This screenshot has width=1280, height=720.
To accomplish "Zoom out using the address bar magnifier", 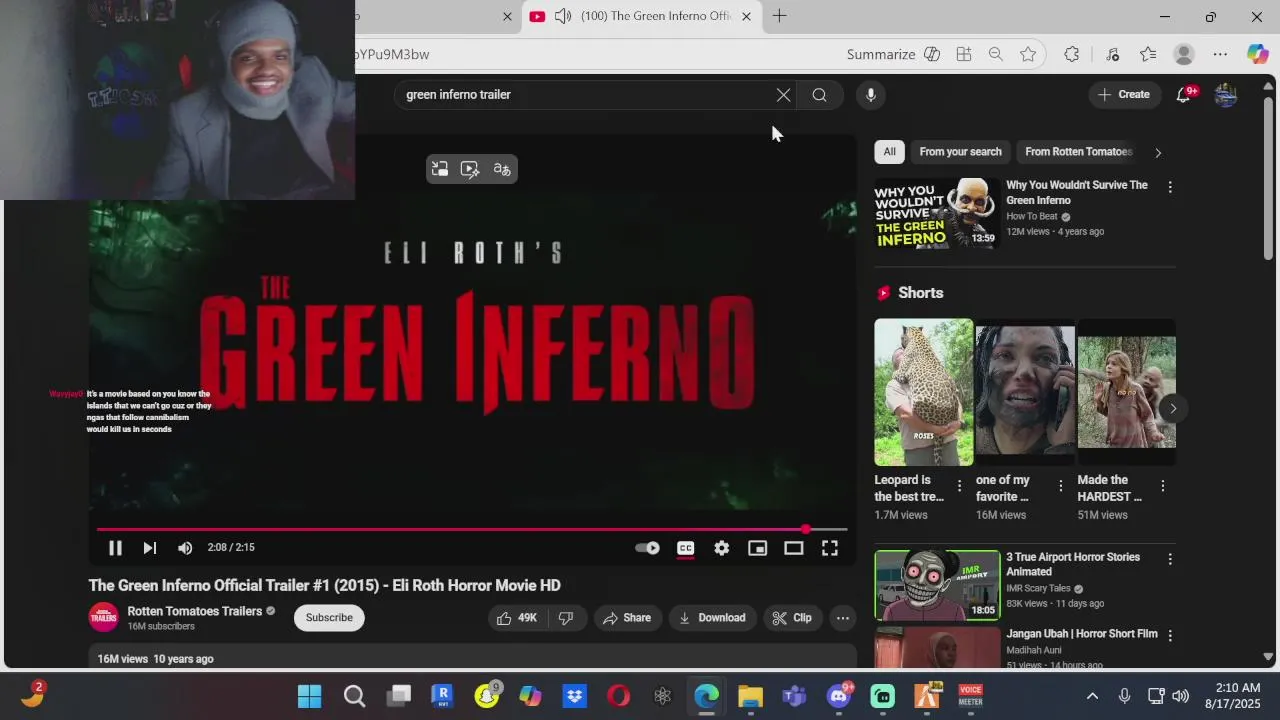I will click(995, 54).
